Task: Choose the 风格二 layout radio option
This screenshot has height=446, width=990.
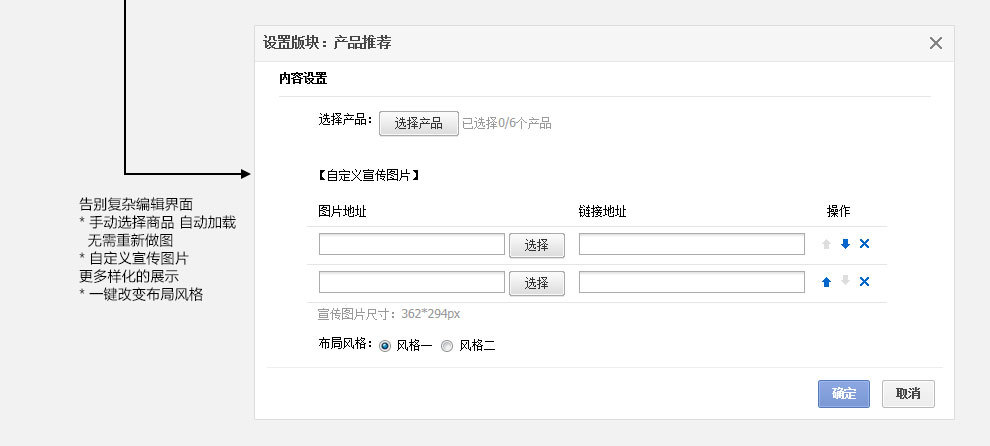Action: (447, 346)
